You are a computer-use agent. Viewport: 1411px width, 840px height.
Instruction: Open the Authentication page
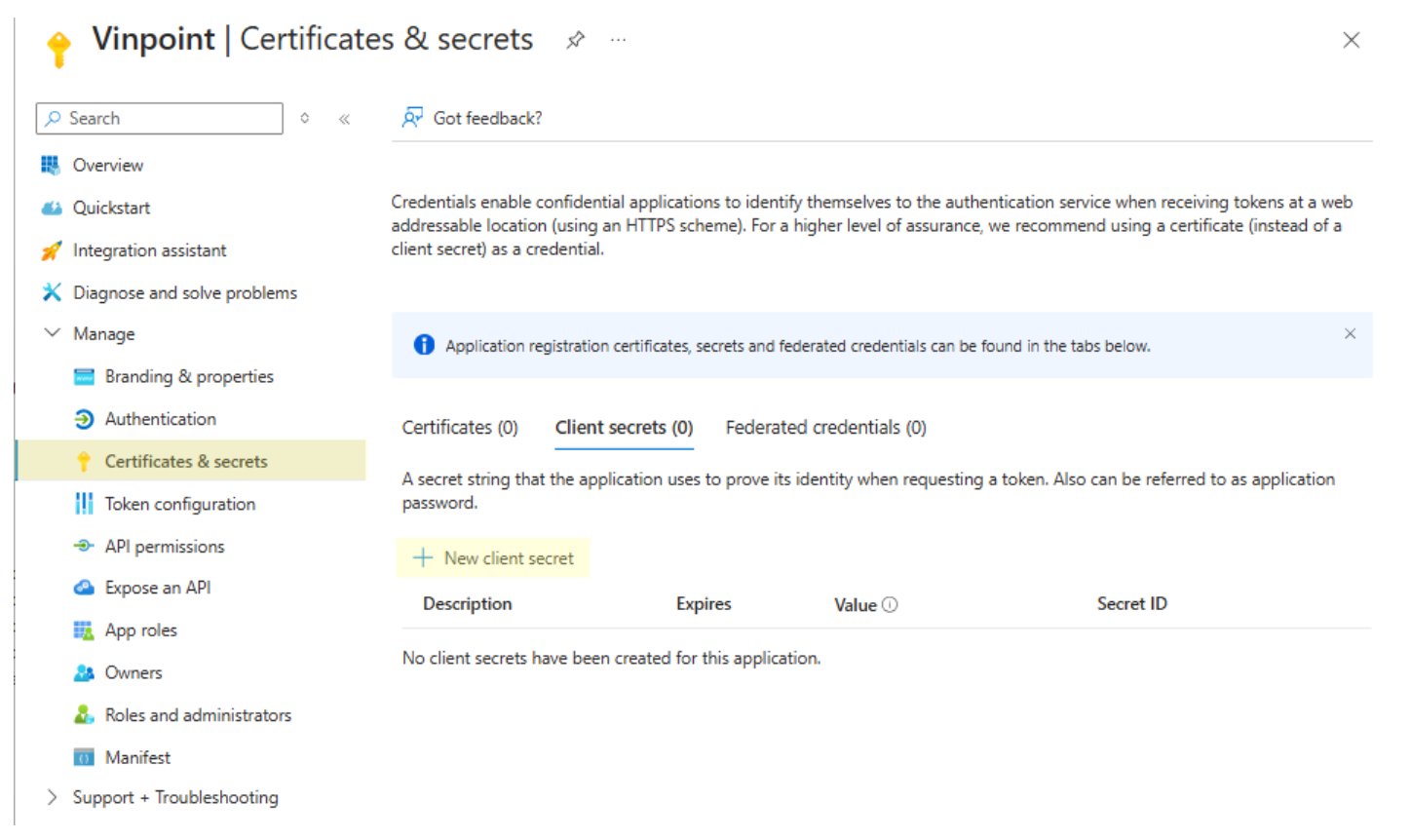[161, 419]
